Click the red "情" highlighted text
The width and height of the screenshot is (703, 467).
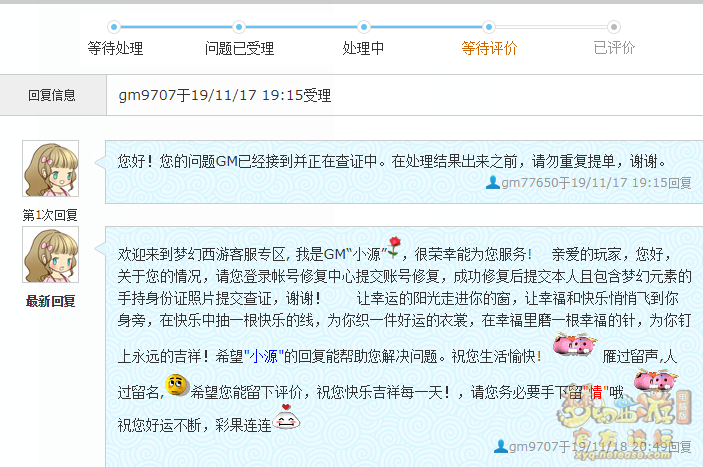pyautogui.click(x=595, y=393)
